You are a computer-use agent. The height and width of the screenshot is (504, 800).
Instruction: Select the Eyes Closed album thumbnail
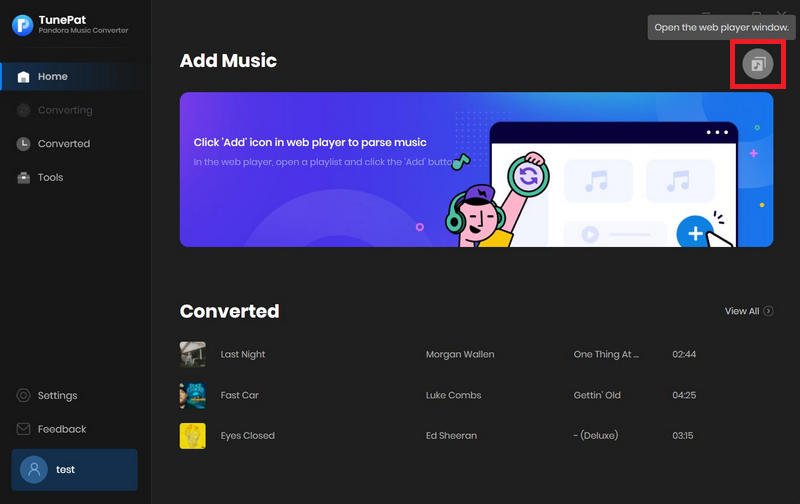[x=192, y=436]
